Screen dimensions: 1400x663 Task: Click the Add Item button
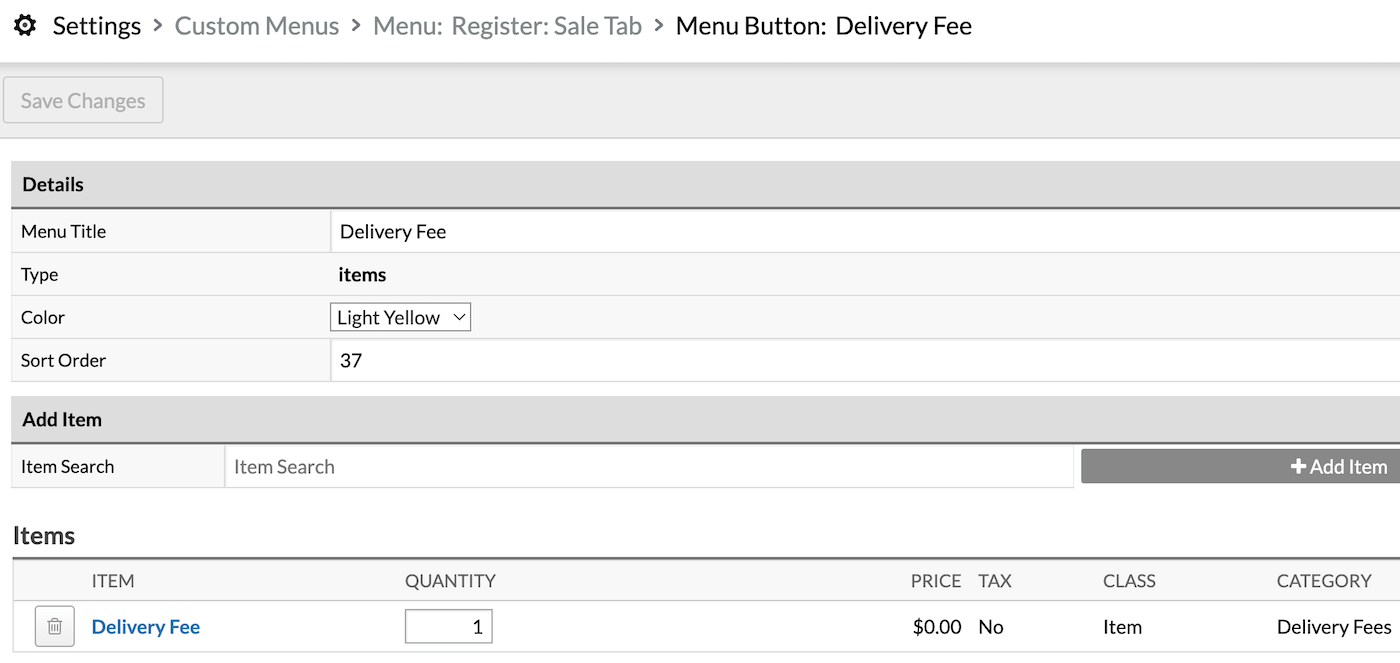(1240, 467)
